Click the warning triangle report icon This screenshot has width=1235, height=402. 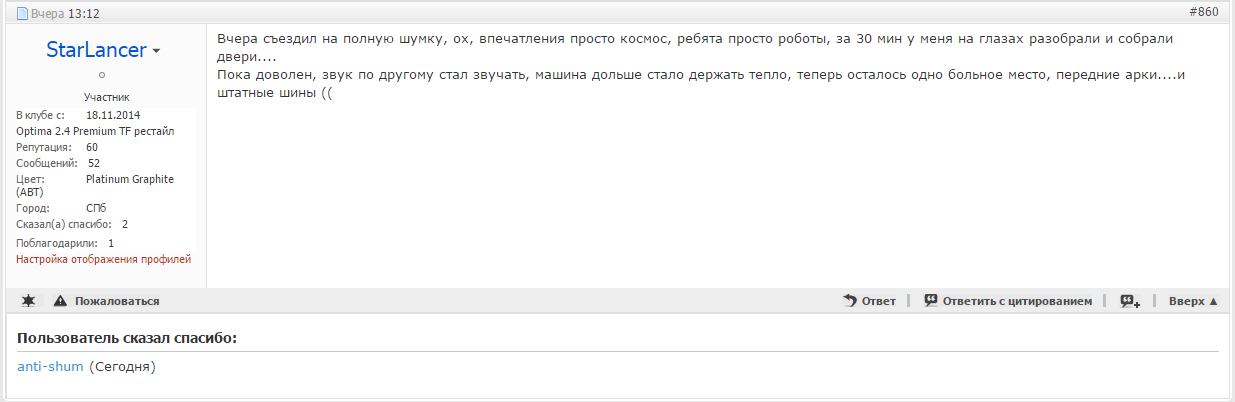click(60, 301)
